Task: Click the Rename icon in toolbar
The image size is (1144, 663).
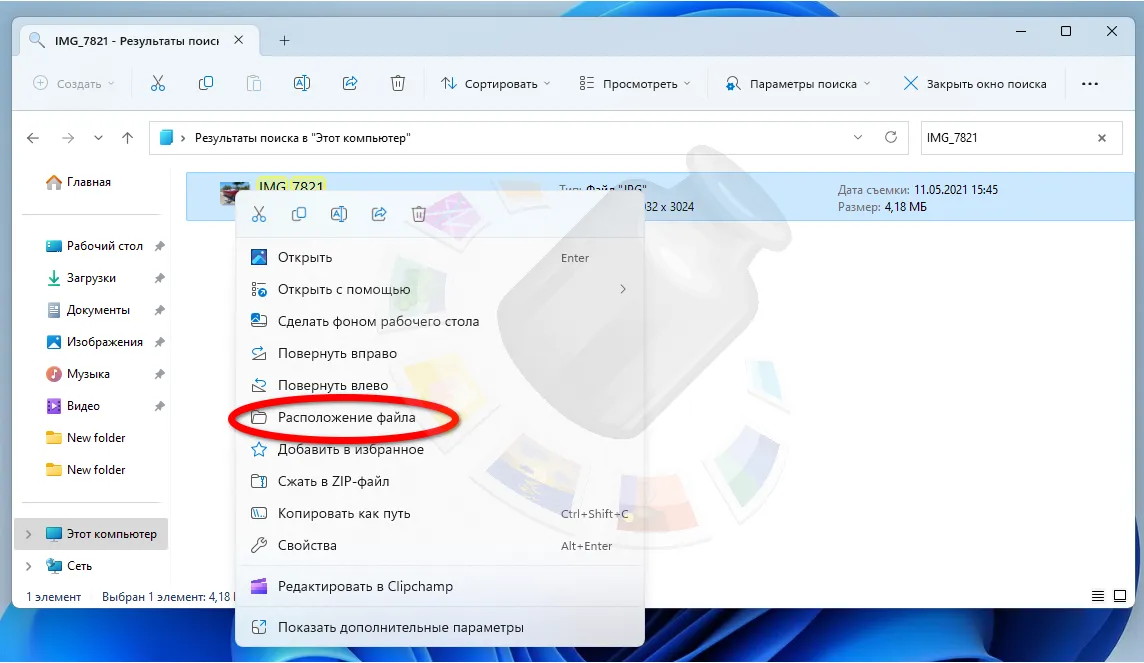Action: pyautogui.click(x=302, y=84)
